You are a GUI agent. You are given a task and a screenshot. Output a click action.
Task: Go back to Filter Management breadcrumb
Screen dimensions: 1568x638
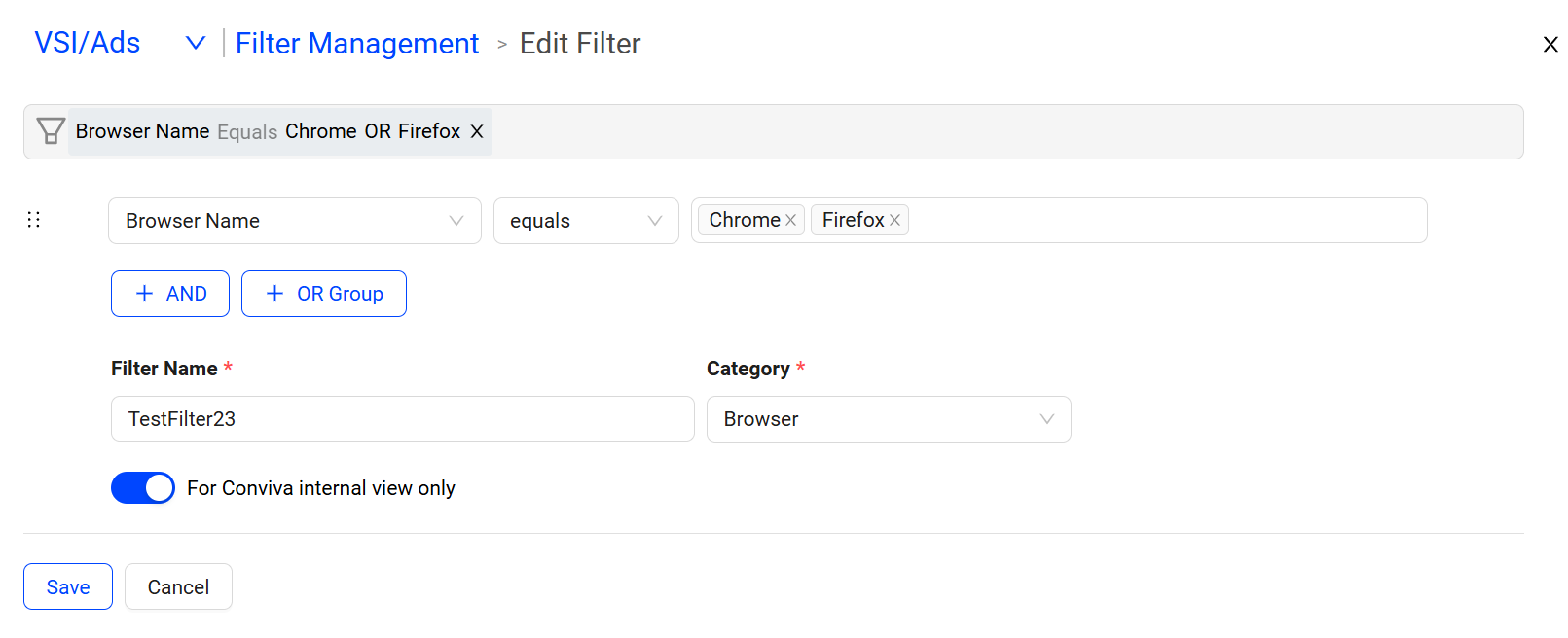coord(357,44)
